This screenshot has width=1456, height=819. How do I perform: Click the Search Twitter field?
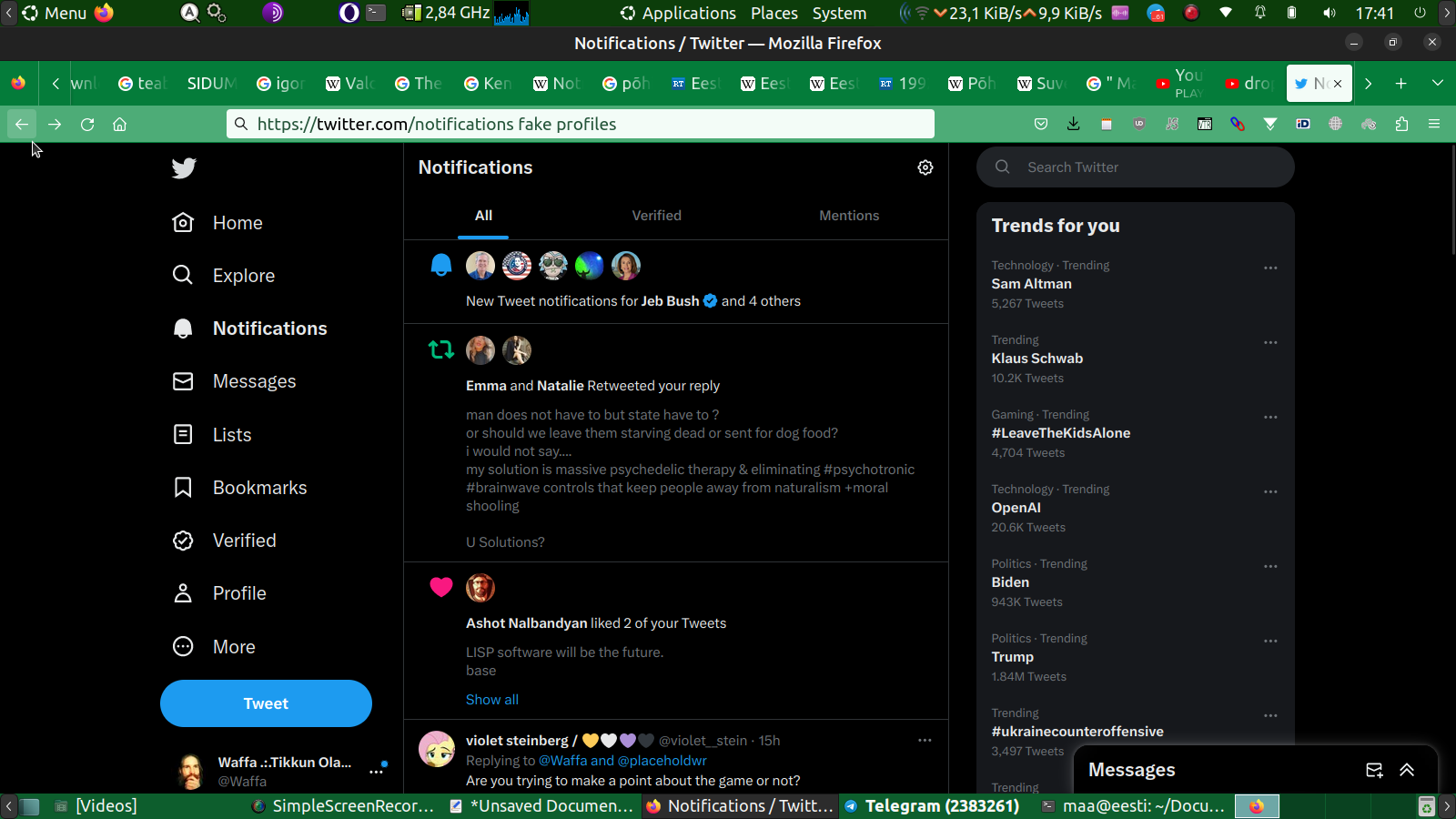[1136, 167]
